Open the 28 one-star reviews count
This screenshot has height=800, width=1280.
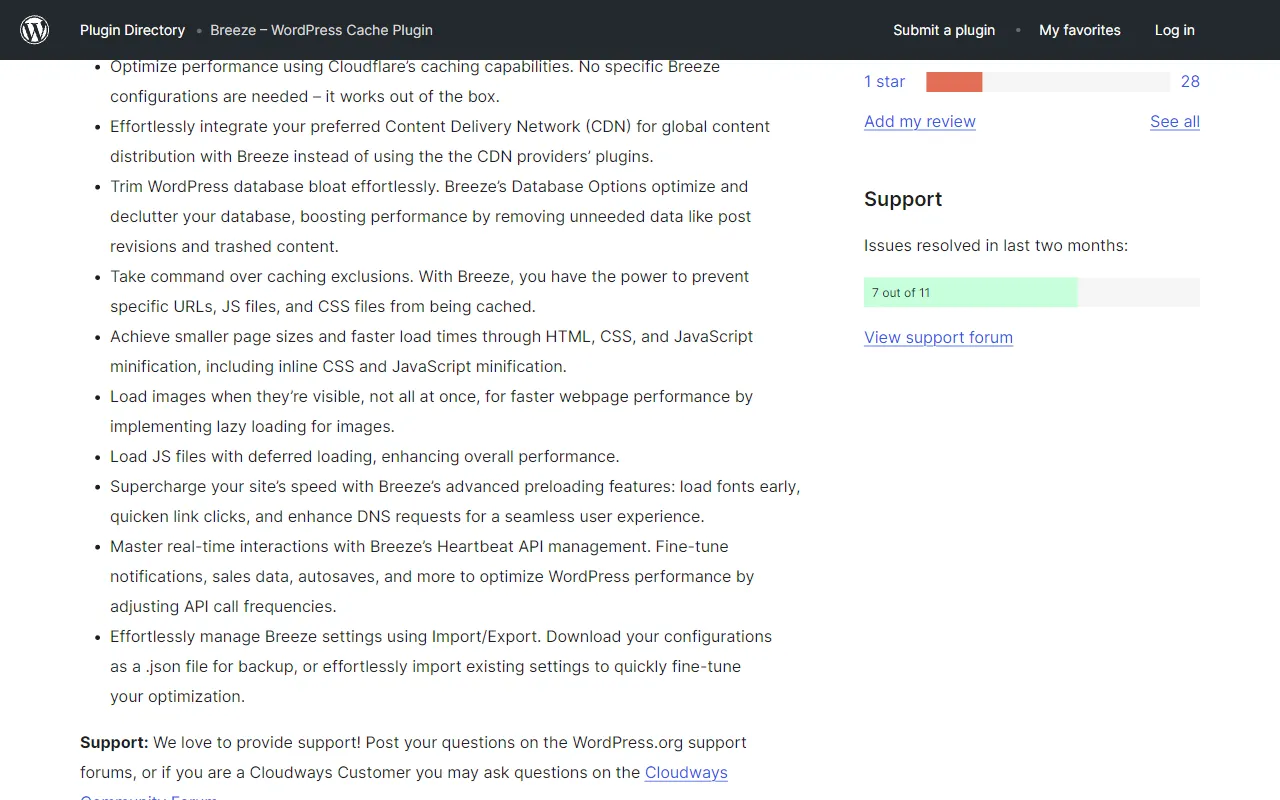click(x=1190, y=82)
